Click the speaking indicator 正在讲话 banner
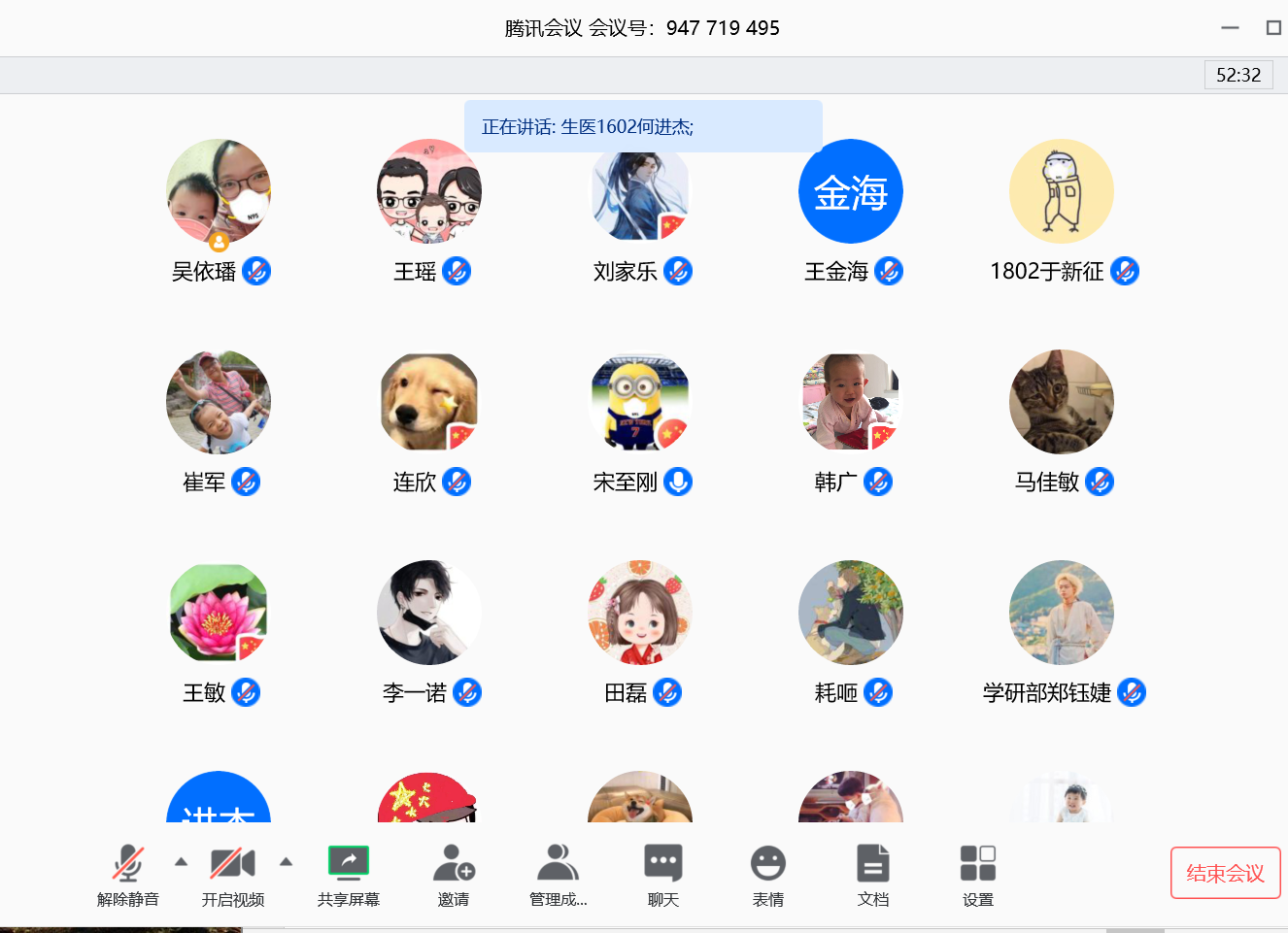This screenshot has height=933, width=1288. tap(643, 126)
